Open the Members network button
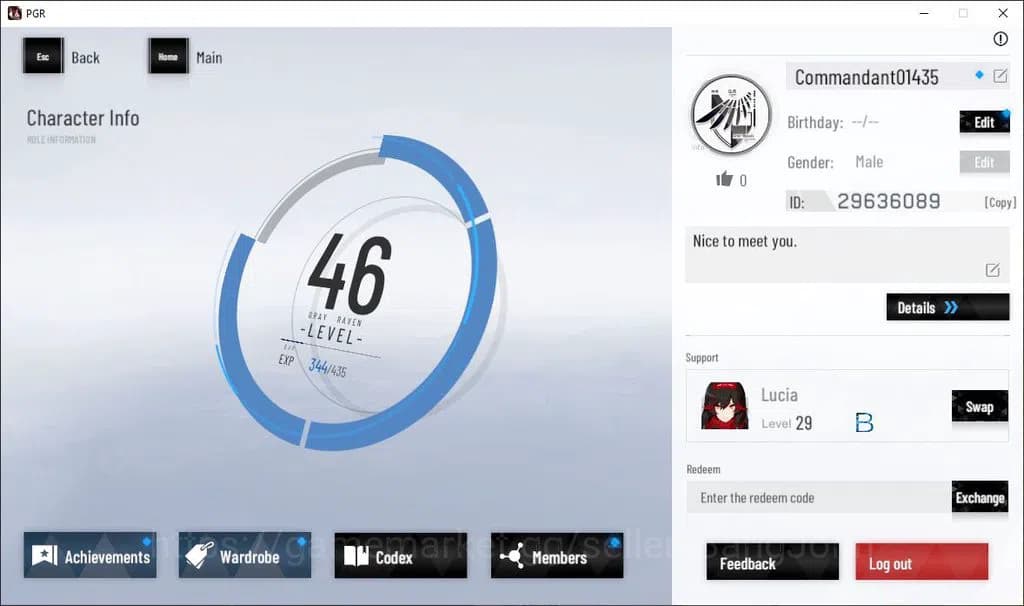1024x606 pixels. pyautogui.click(x=556, y=556)
